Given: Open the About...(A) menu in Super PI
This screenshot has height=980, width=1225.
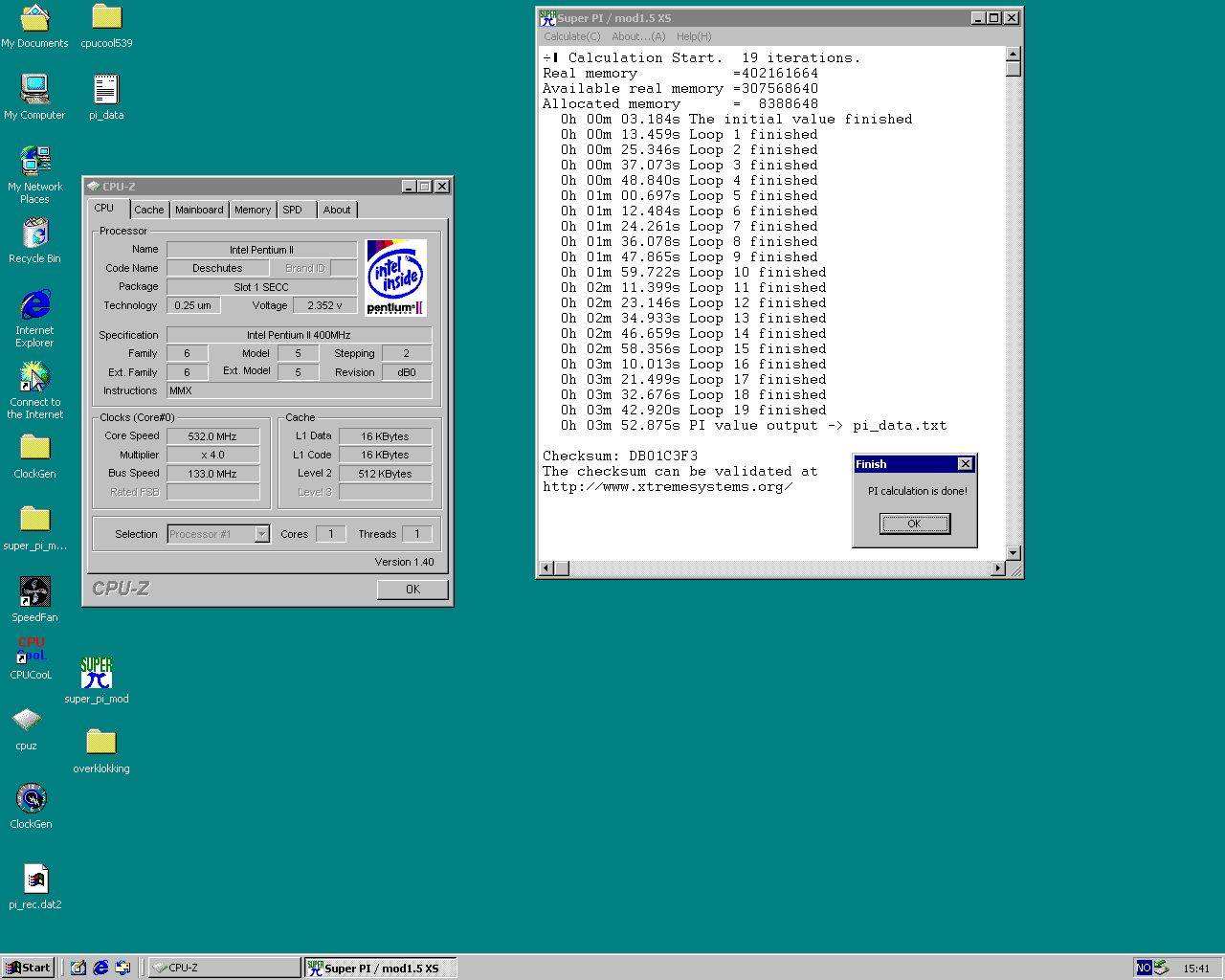Looking at the screenshot, I should (x=638, y=36).
